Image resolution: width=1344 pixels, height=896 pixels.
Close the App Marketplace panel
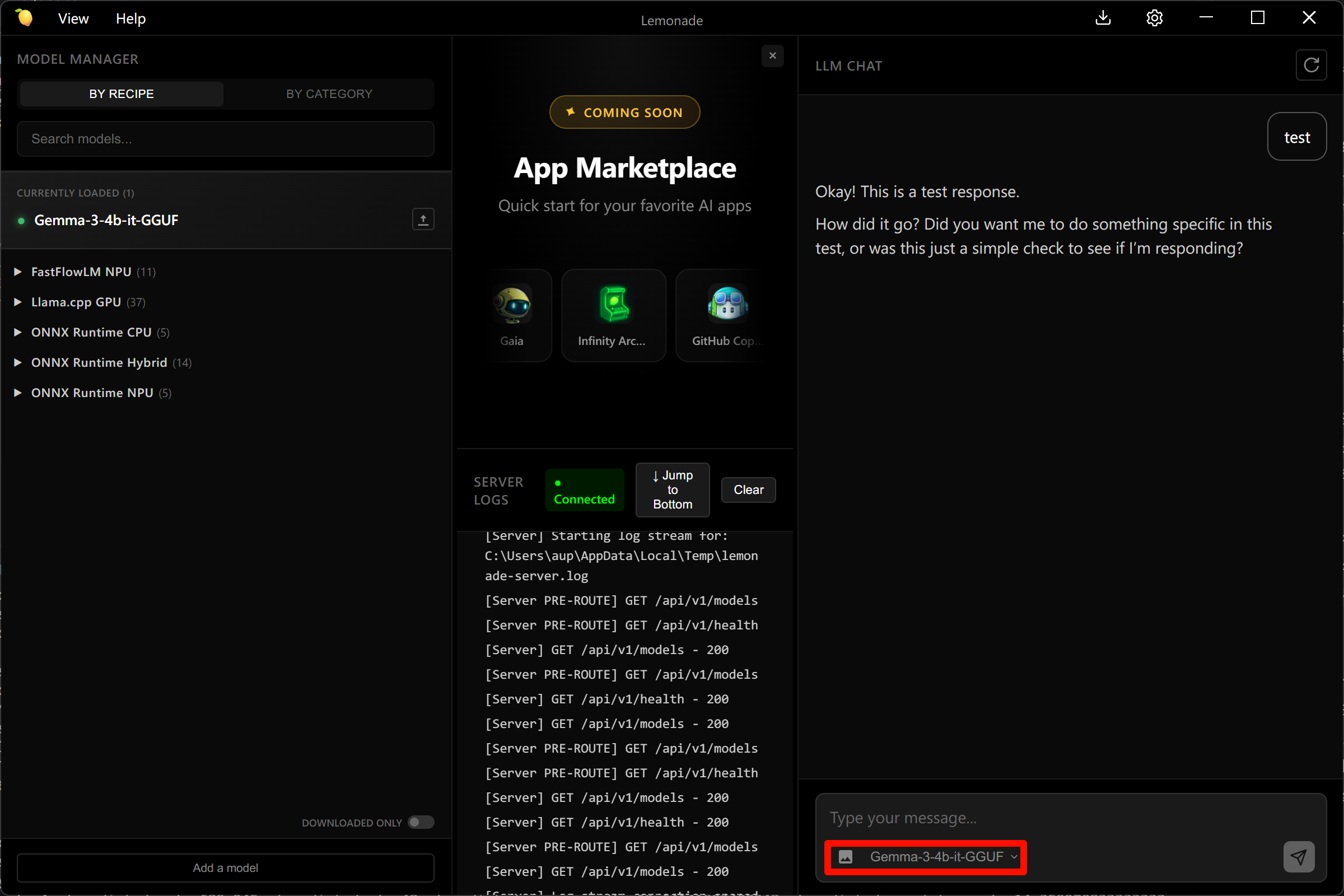[x=773, y=56]
